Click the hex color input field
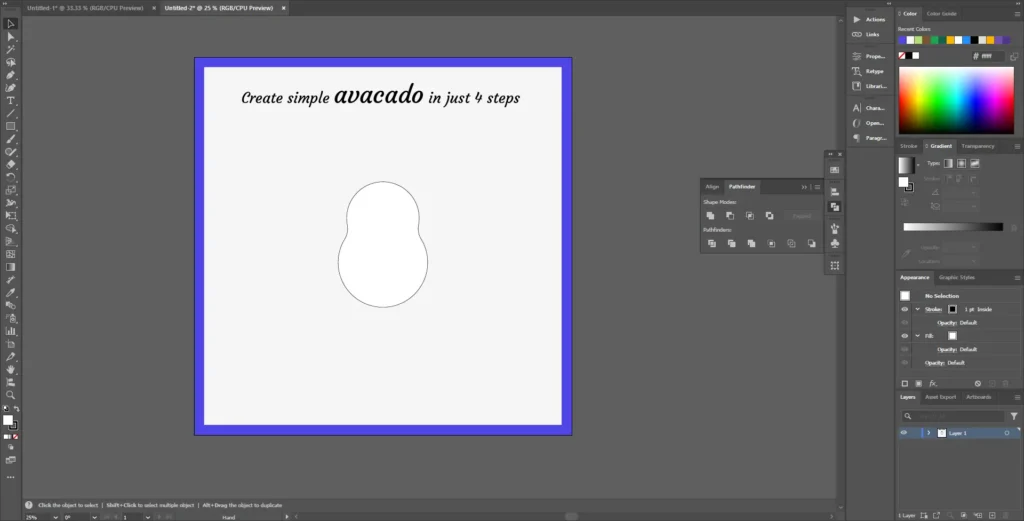 point(993,56)
